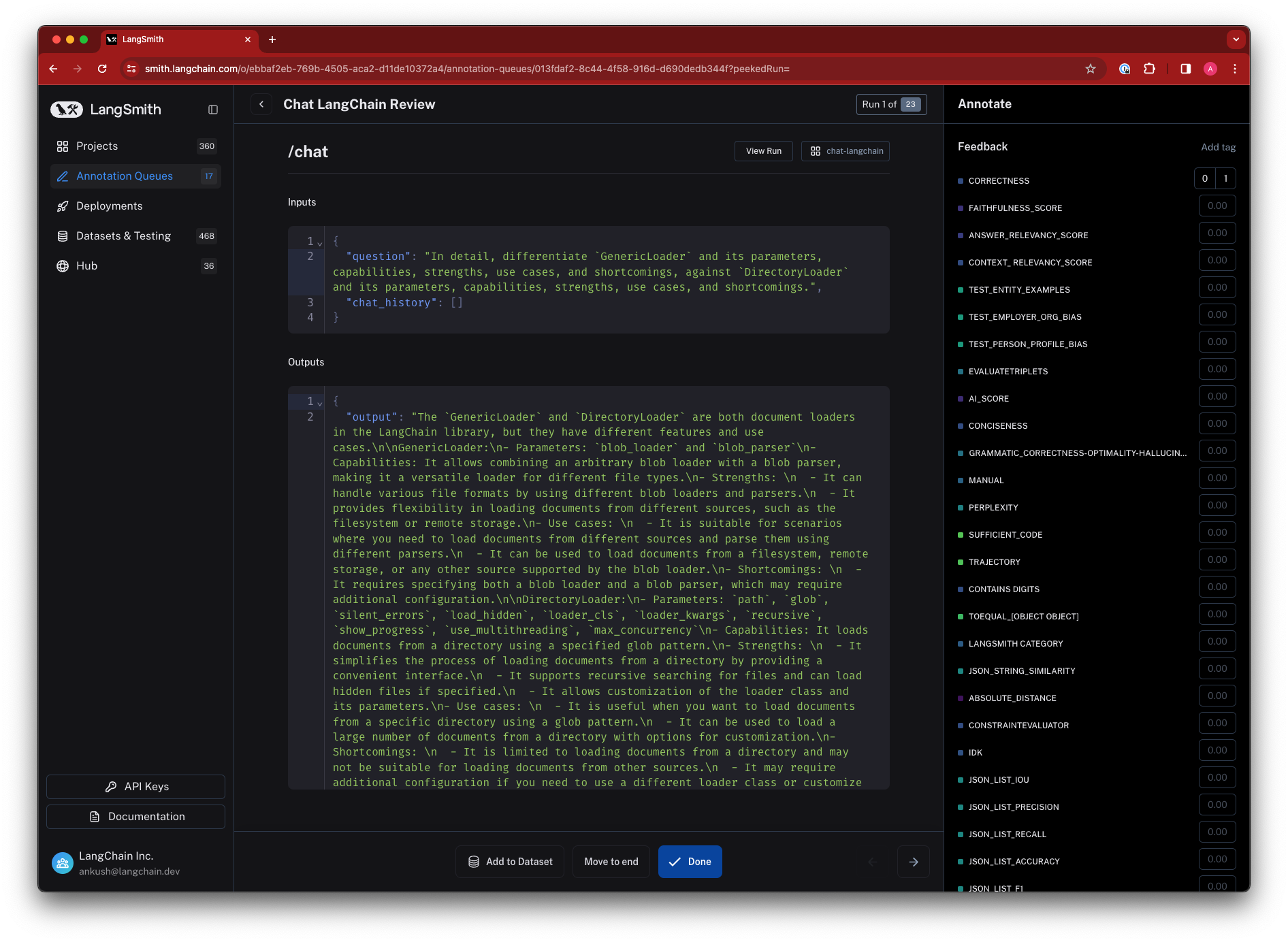This screenshot has width=1288, height=942.
Task: Go to the previous run with the left arrow
Action: pos(873,862)
